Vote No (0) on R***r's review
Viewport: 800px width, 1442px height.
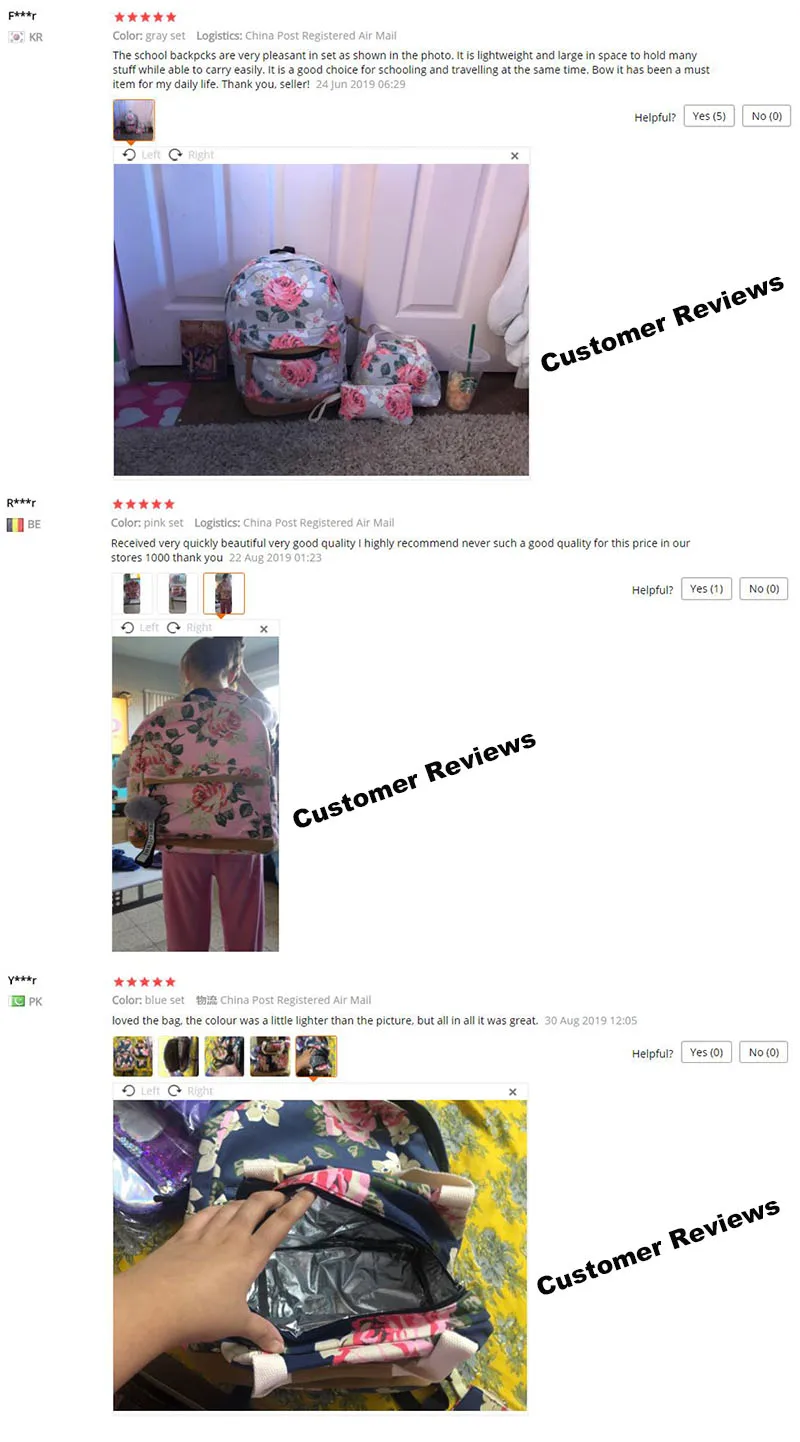(x=764, y=589)
